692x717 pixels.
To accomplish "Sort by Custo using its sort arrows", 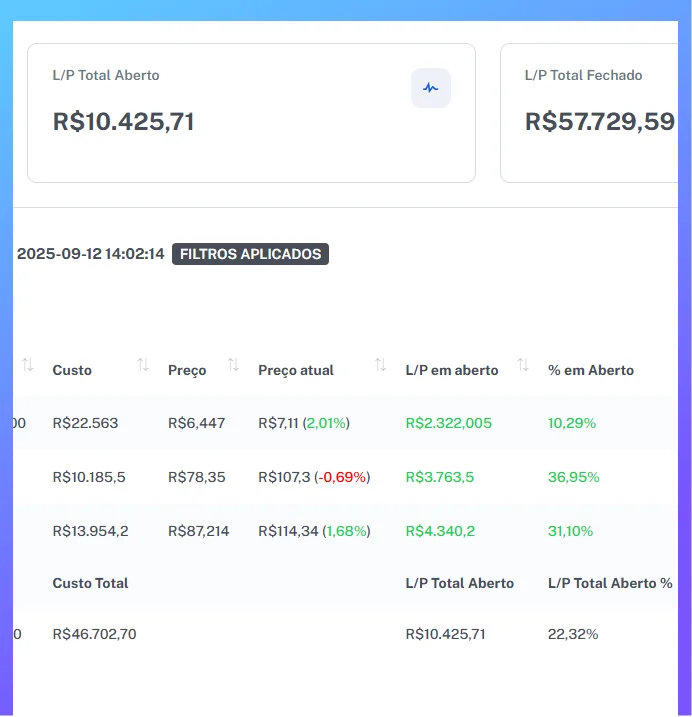I will (143, 366).
